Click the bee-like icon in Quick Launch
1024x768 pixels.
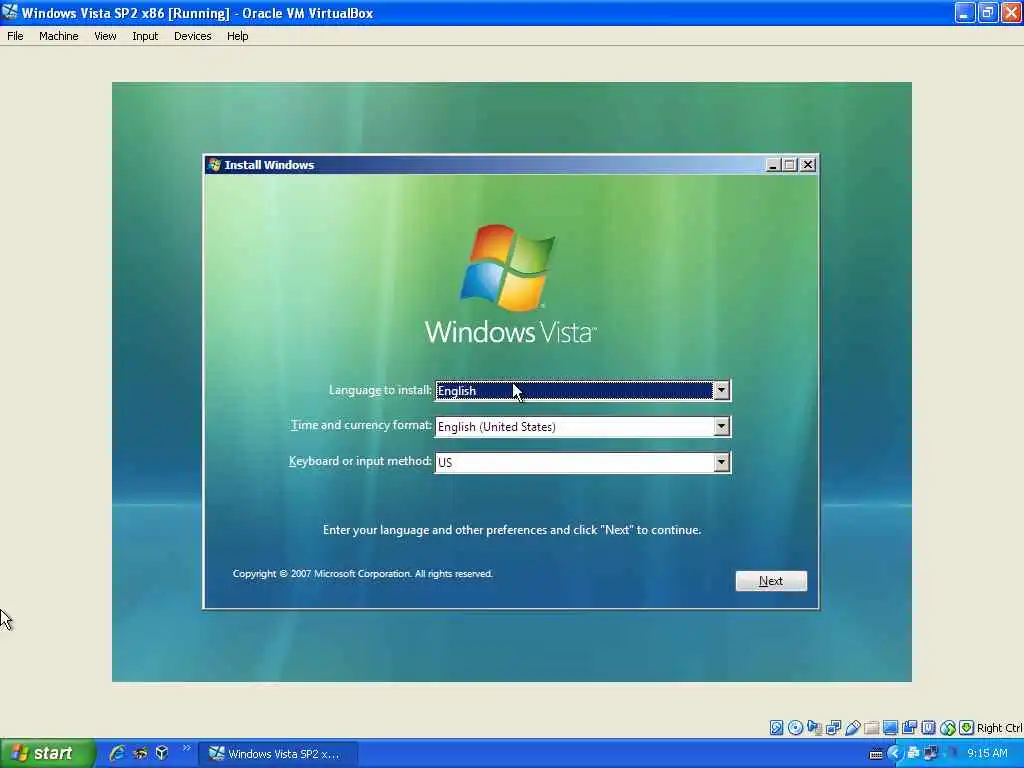pyautogui.click(x=140, y=753)
